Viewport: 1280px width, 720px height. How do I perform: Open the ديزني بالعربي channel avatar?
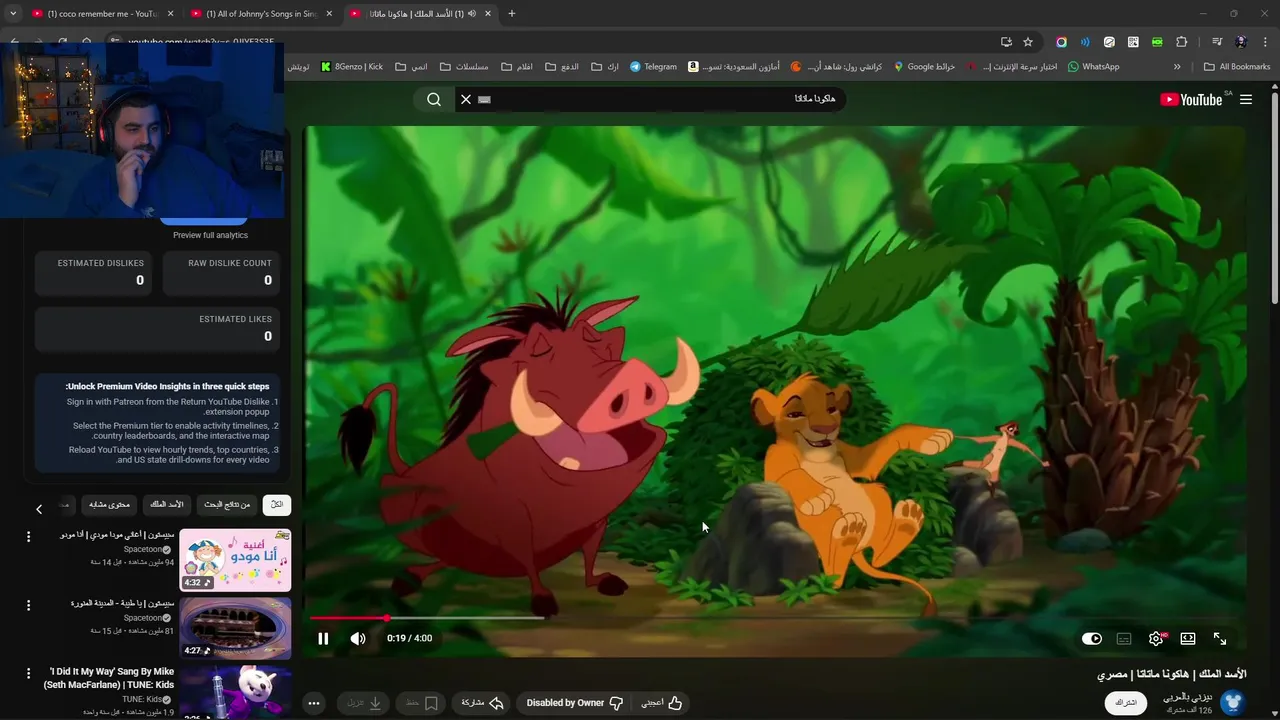[1232, 703]
